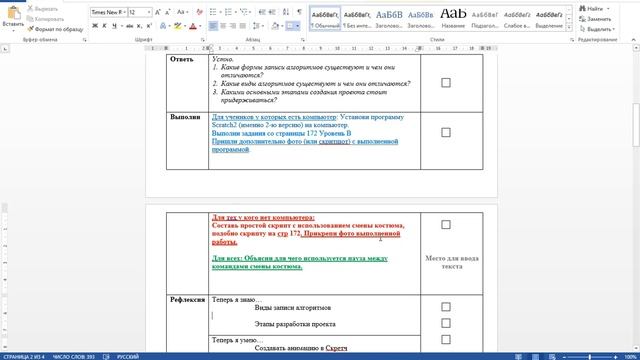Expand the Styles gallery with the More arrow

click(x=569, y=29)
